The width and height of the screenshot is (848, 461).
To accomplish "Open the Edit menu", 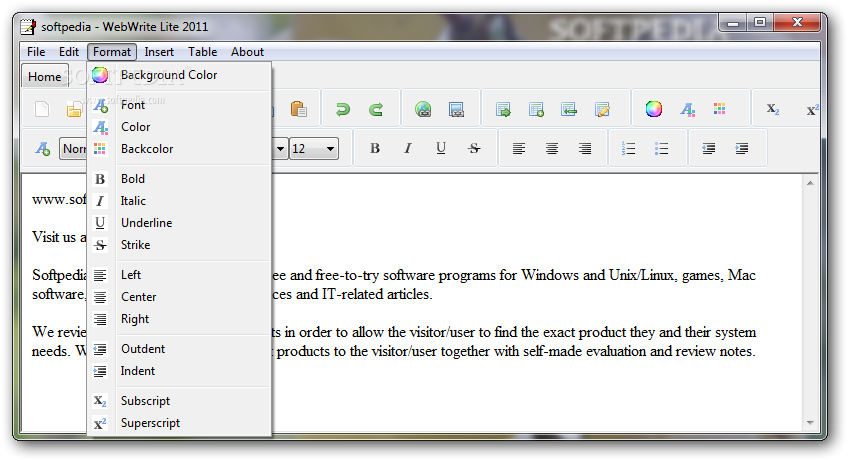I will tap(69, 52).
